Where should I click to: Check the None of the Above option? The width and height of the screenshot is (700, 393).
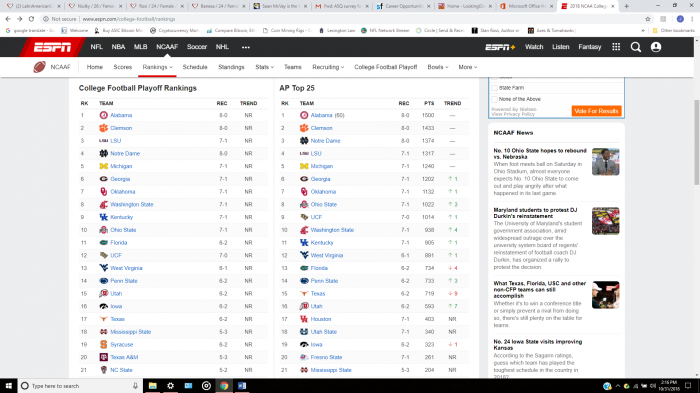click(x=495, y=99)
